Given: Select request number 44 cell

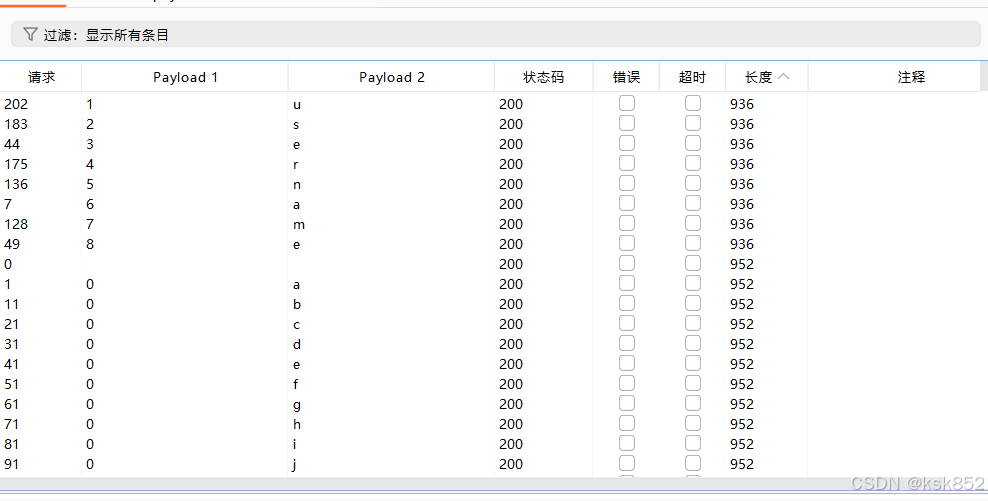Looking at the screenshot, I should click(12, 144).
